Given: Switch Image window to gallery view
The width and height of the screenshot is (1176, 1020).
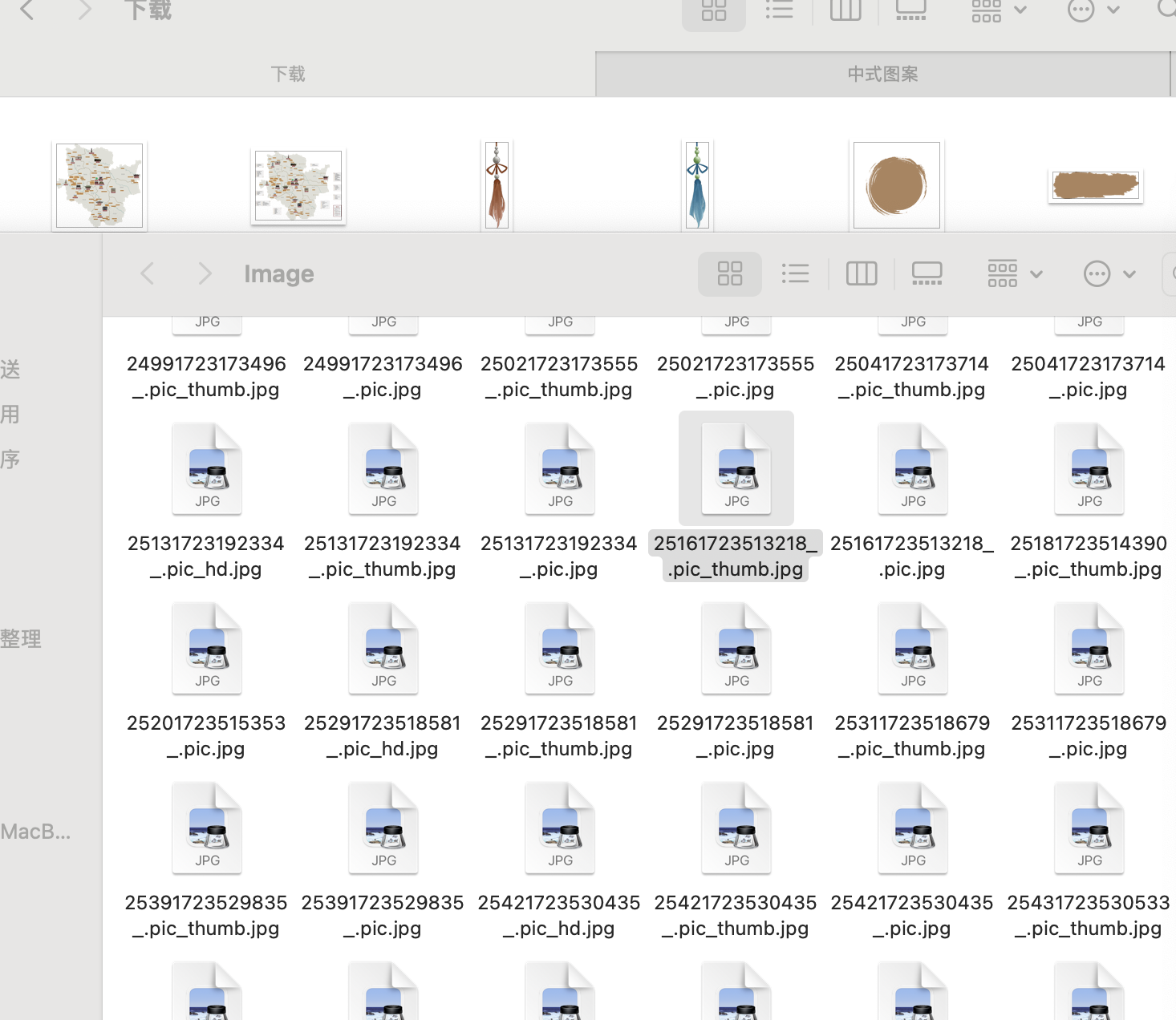Looking at the screenshot, I should point(927,274).
